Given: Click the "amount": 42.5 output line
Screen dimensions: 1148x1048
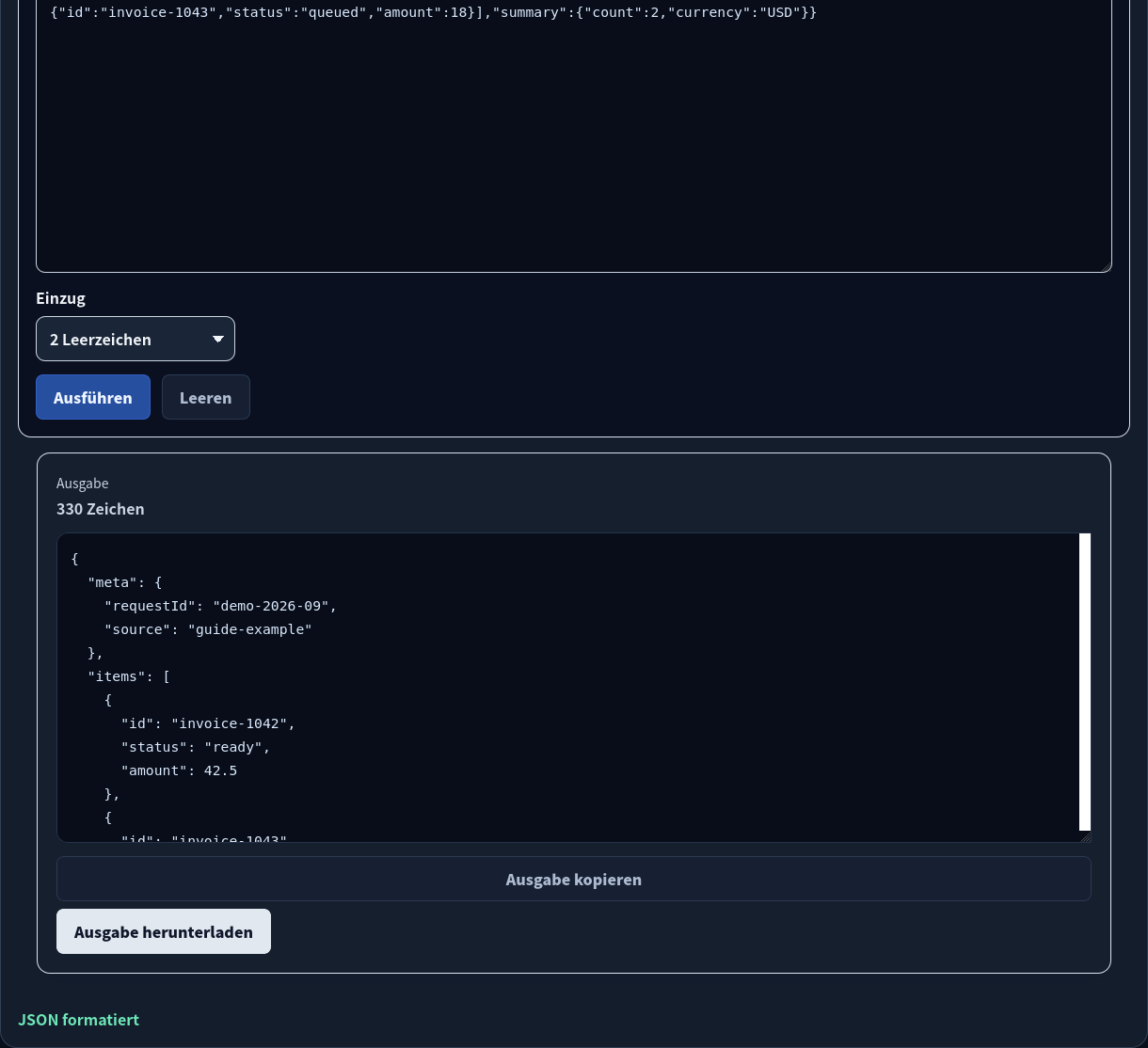Looking at the screenshot, I should [x=179, y=770].
